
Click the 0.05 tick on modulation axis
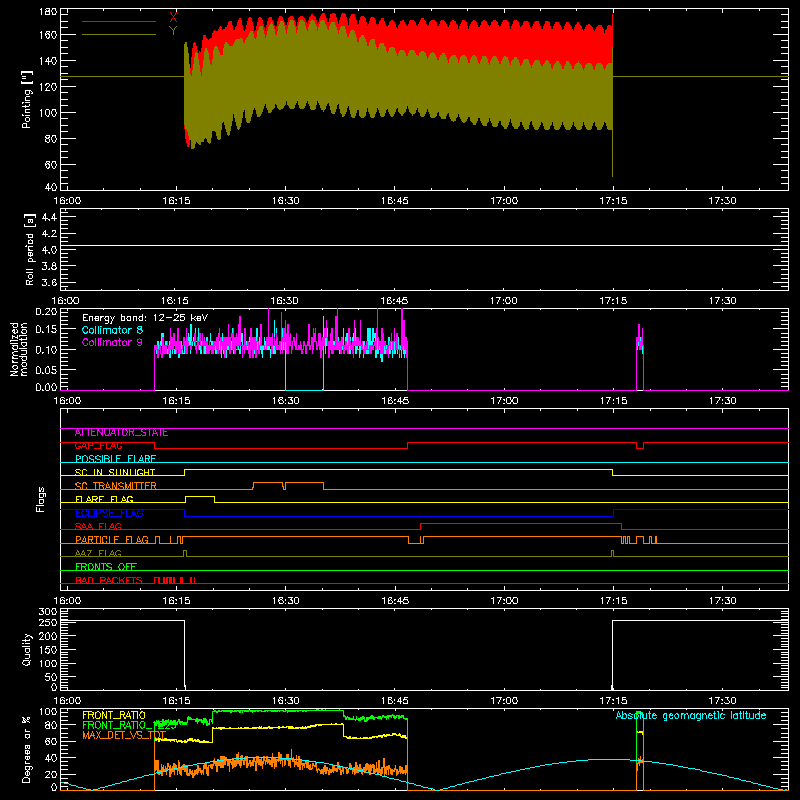46,370
